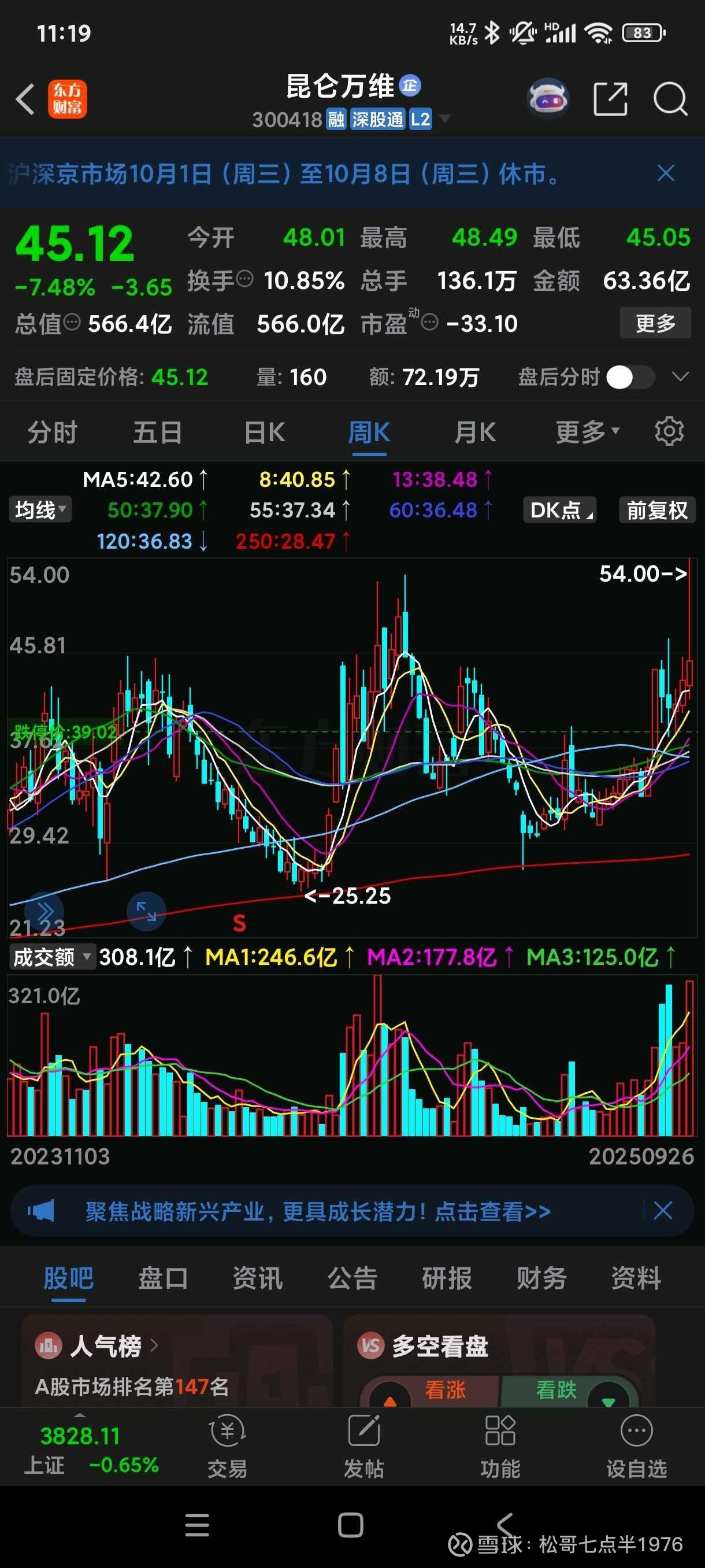Viewport: 705px width, 1568px height.
Task: Tap Android home button
Action: [x=350, y=1525]
